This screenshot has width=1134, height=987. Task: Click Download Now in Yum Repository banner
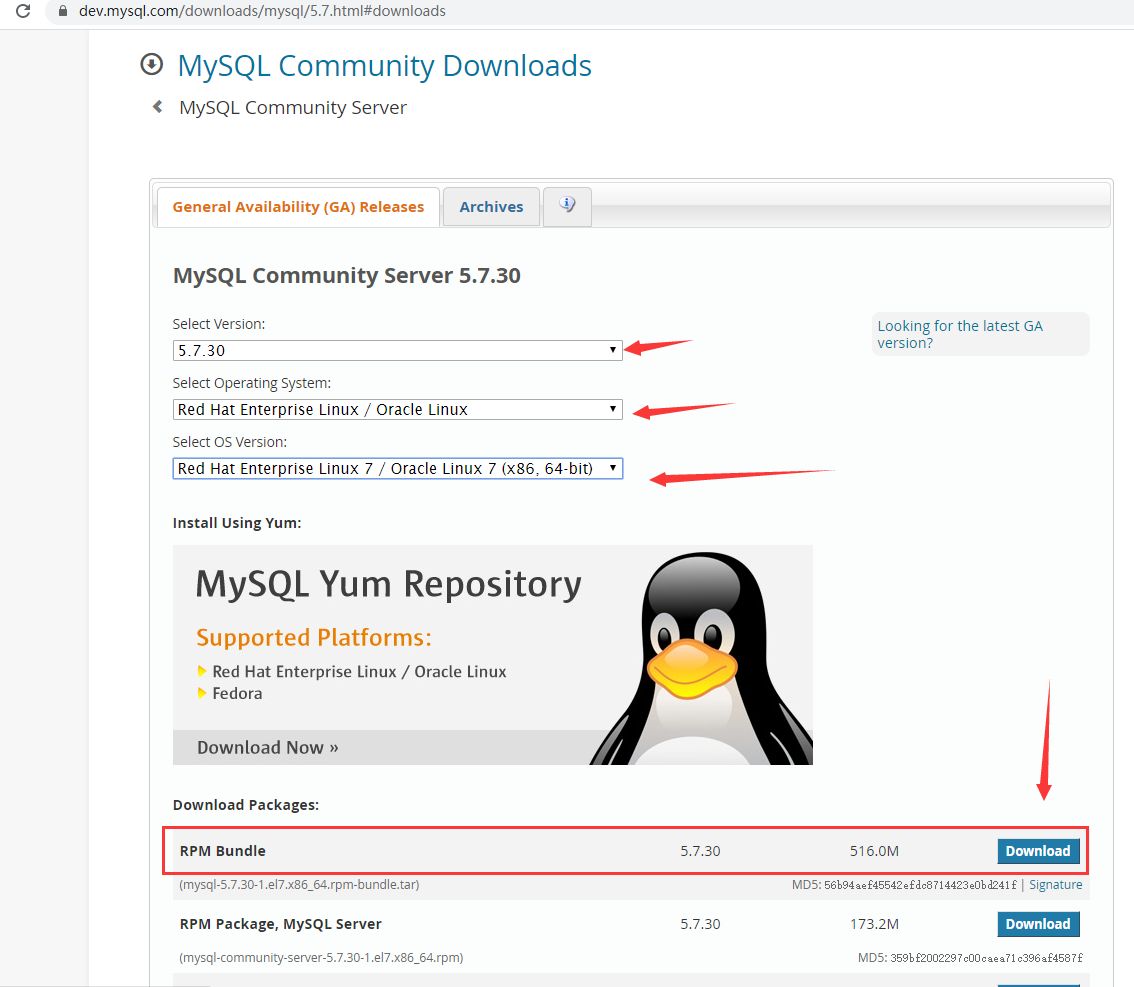pos(268,747)
